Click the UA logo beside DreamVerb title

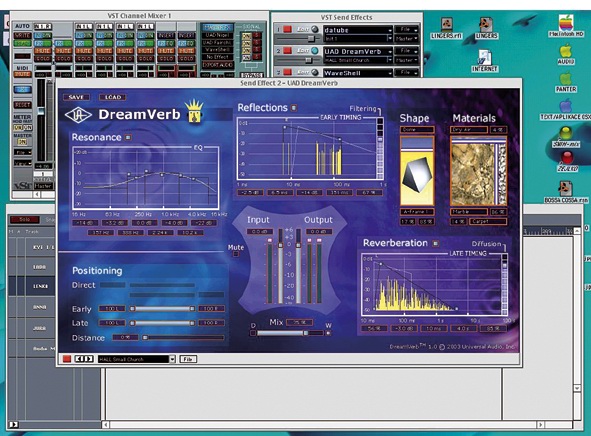click(78, 115)
